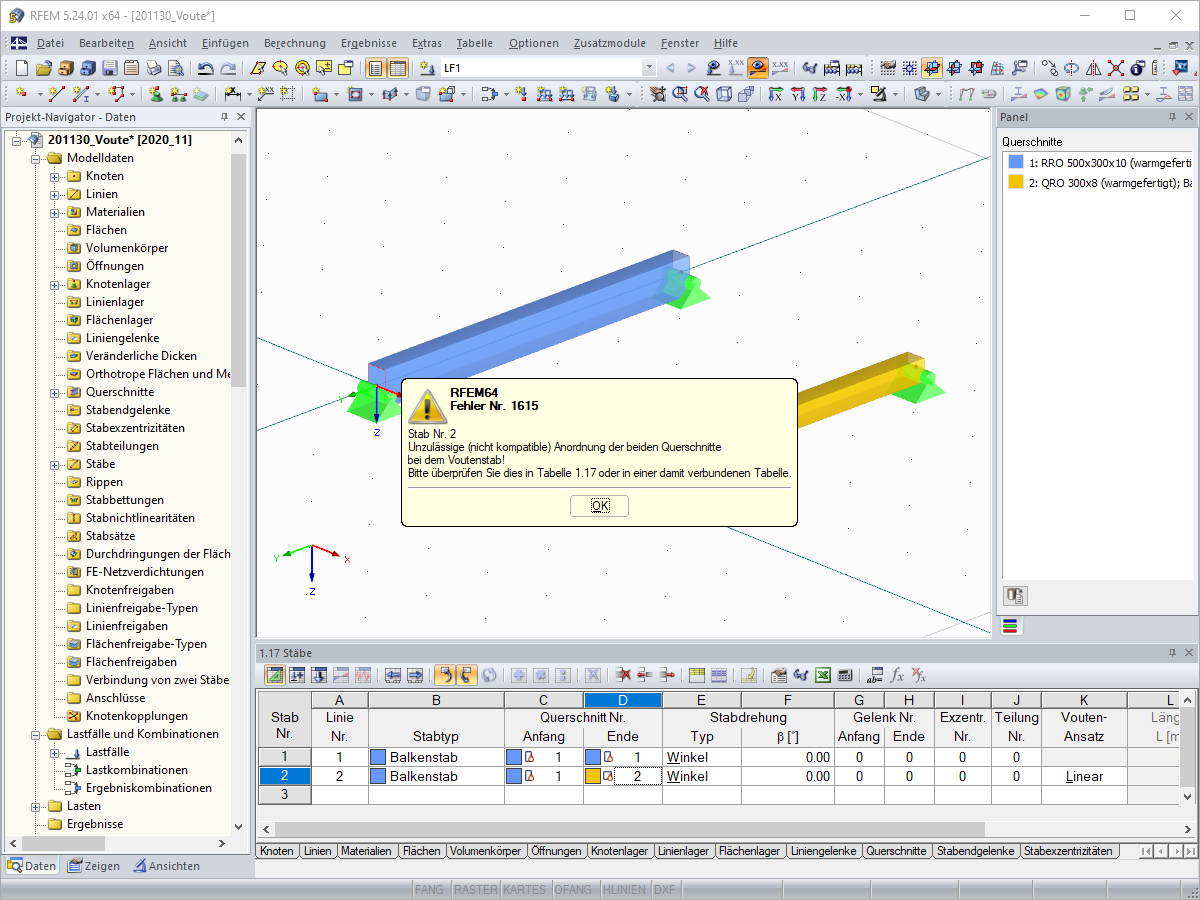Go to the previous load case arrow

[669, 68]
